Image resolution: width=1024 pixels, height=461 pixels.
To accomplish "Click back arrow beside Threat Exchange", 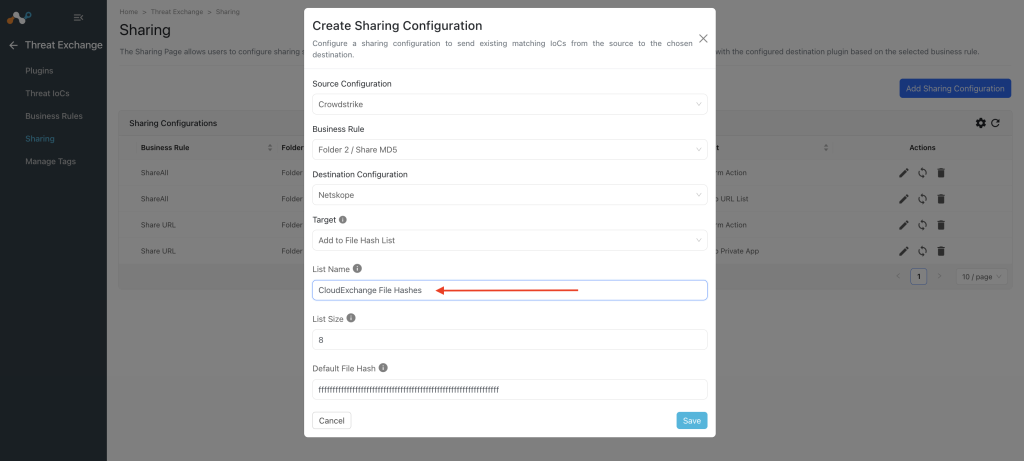I will [13, 45].
